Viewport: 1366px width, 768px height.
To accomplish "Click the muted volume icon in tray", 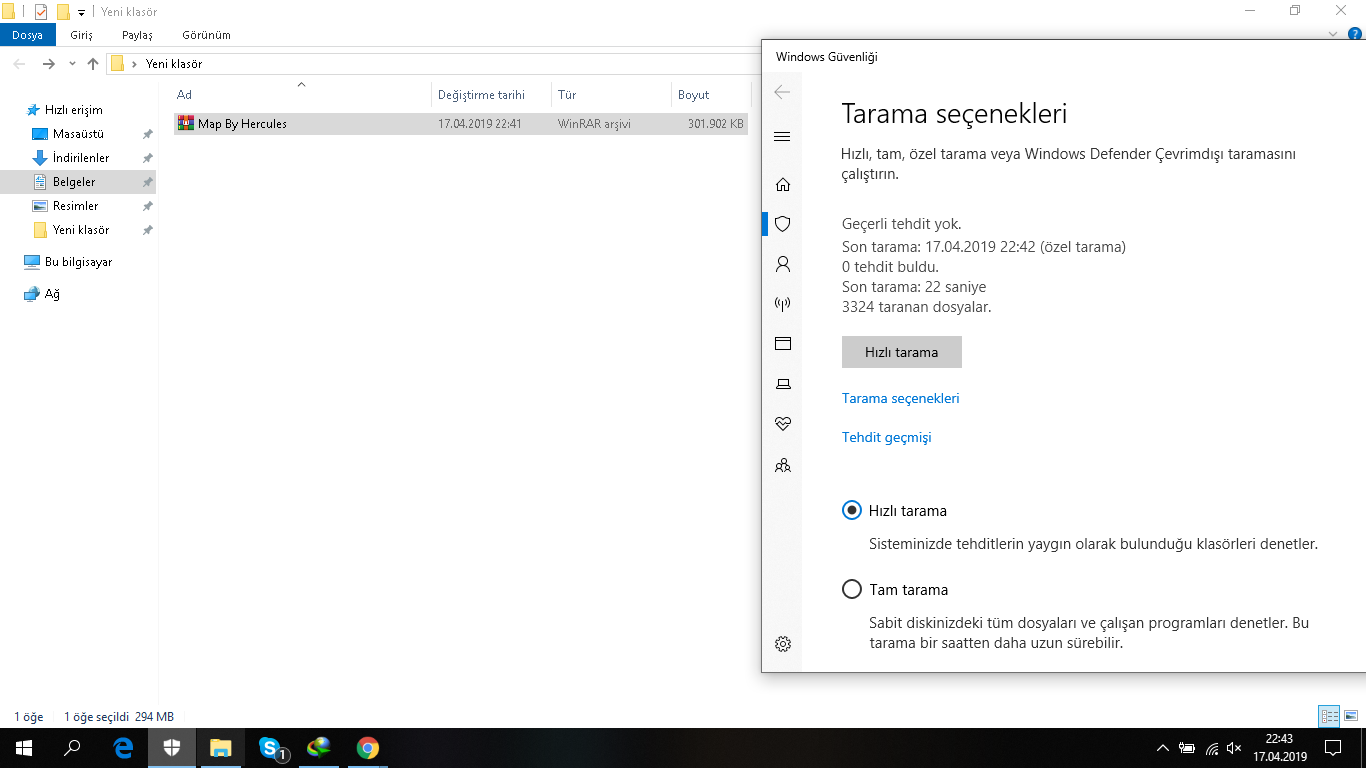I will coord(1234,748).
